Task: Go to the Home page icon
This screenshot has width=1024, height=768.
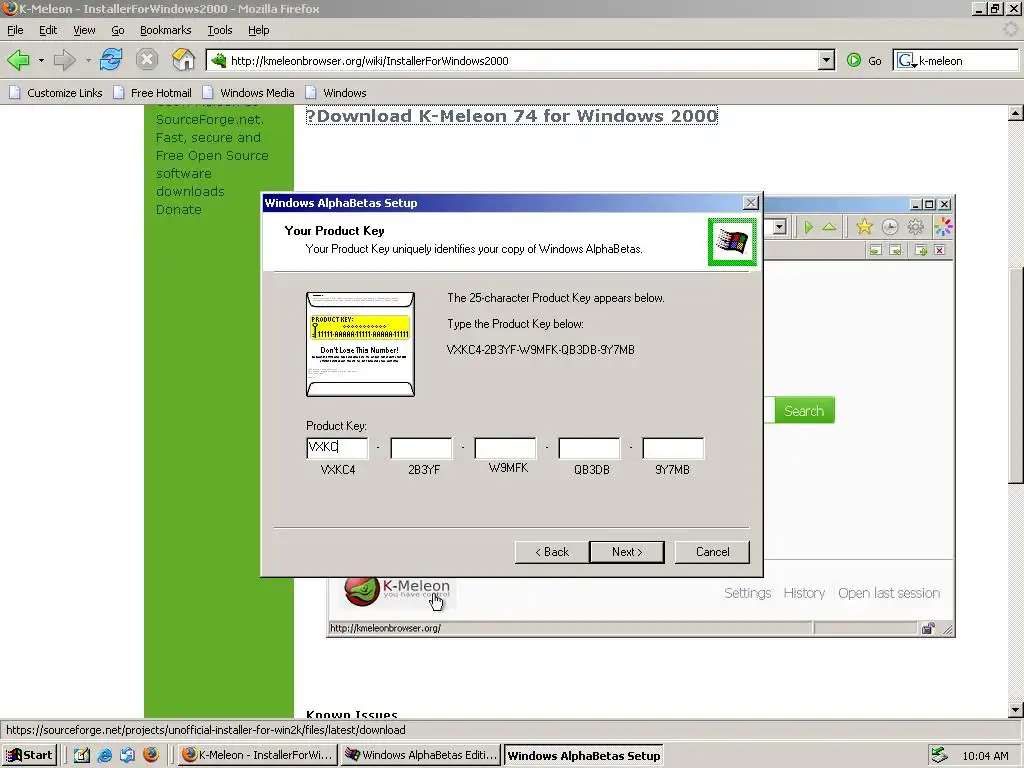Action: [x=184, y=60]
